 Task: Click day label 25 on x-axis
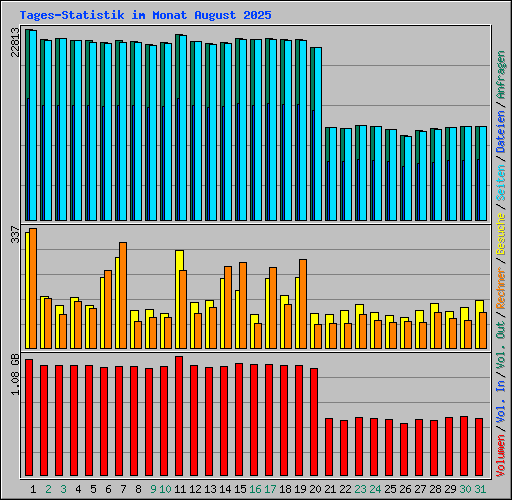390,489
